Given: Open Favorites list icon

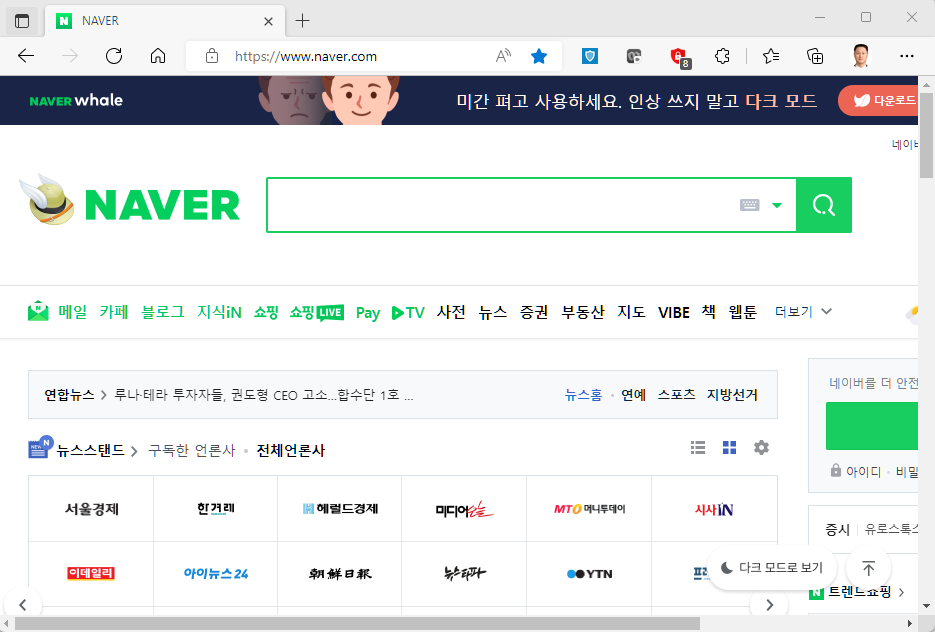Looking at the screenshot, I should [770, 56].
